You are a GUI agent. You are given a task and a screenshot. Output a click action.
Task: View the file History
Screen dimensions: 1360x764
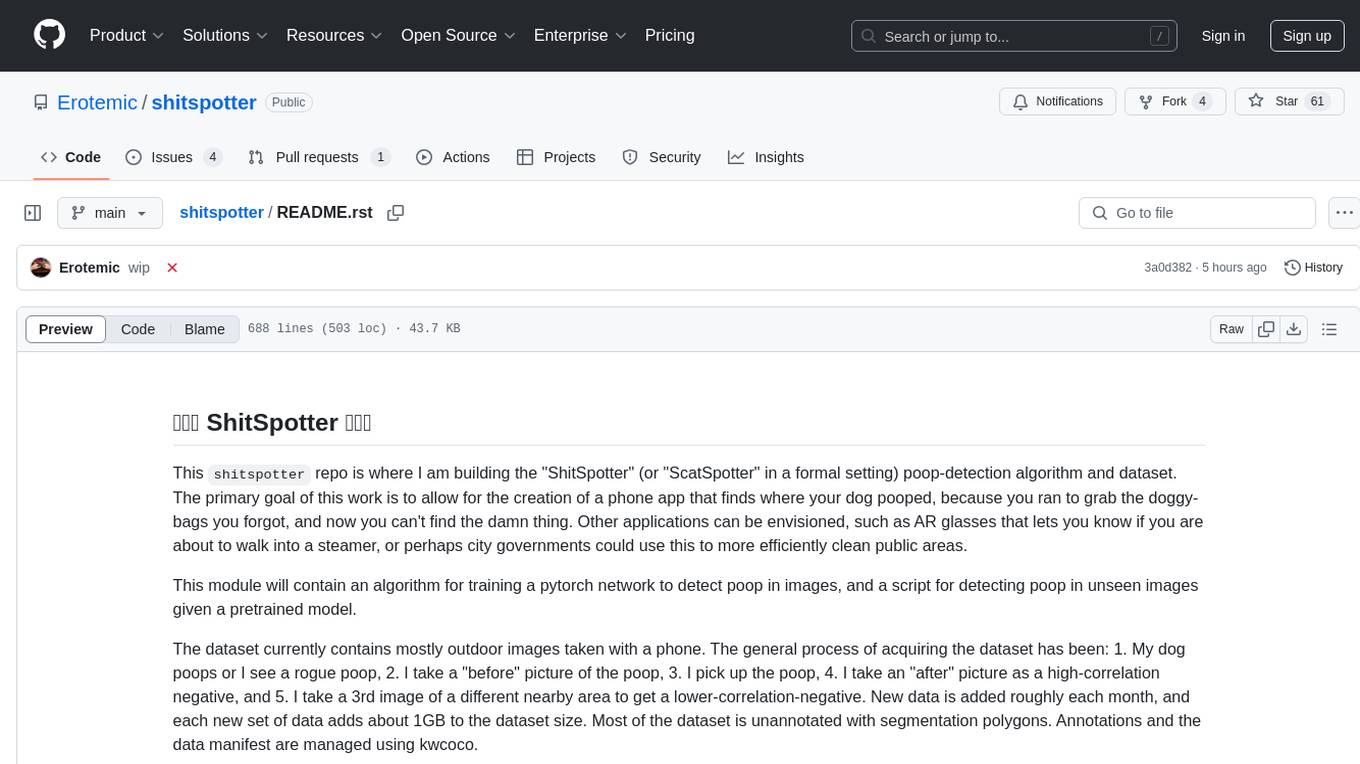tap(1313, 268)
